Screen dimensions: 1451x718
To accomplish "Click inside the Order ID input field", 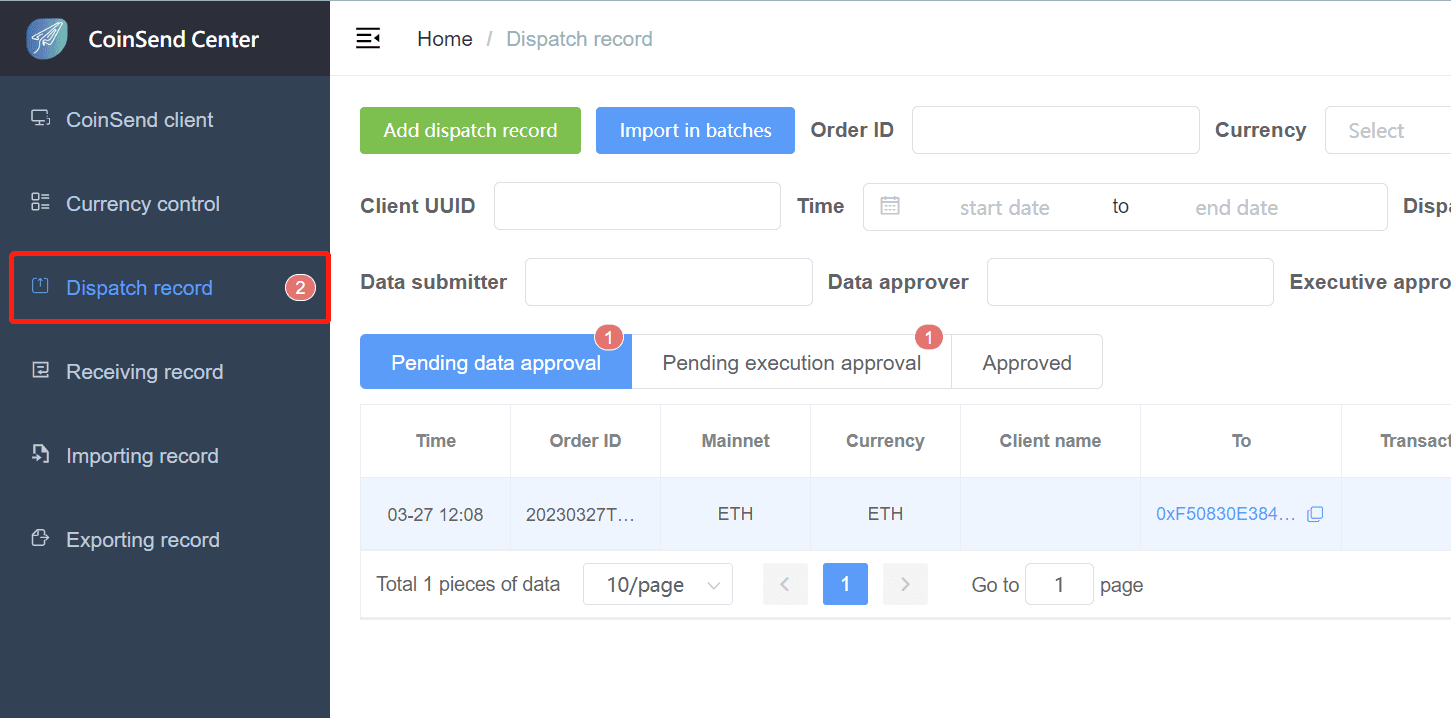I will tap(1055, 130).
